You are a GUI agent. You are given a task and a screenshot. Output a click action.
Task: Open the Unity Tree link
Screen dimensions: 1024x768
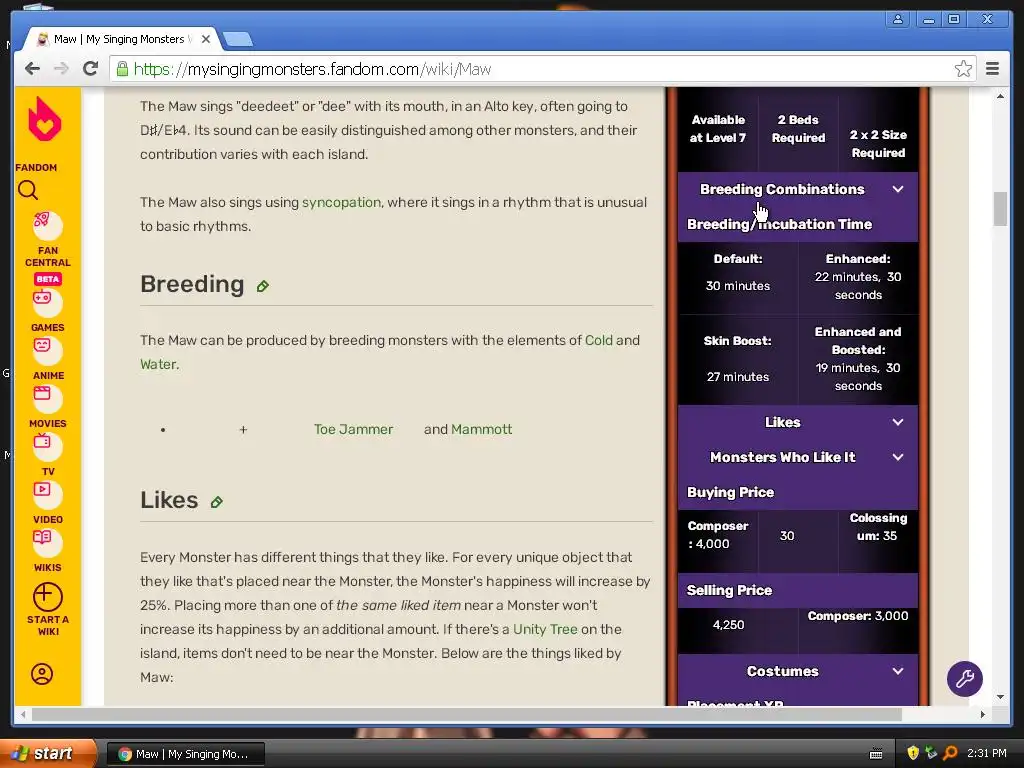click(x=545, y=630)
